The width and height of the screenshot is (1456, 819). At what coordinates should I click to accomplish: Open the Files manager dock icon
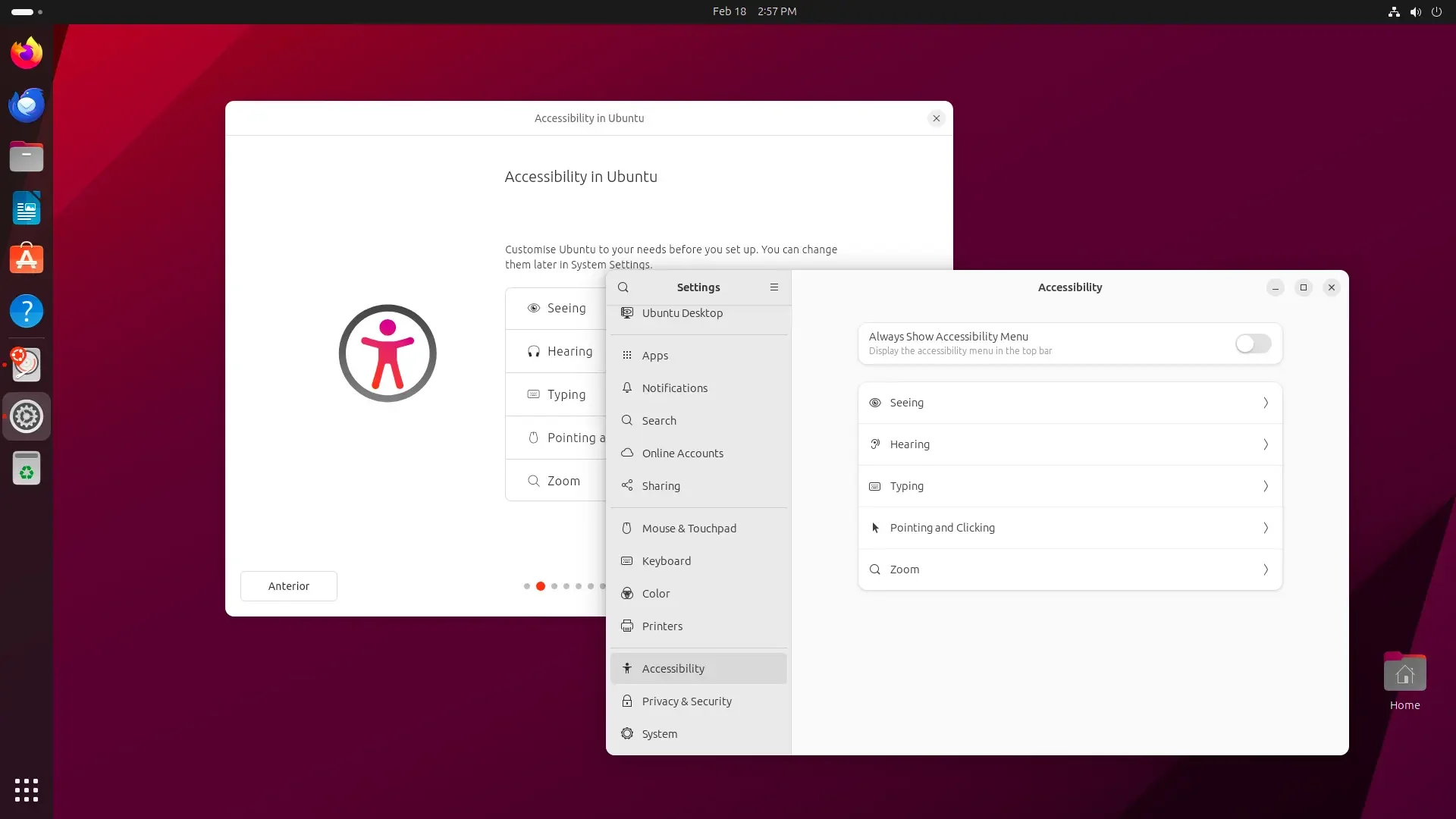click(27, 156)
